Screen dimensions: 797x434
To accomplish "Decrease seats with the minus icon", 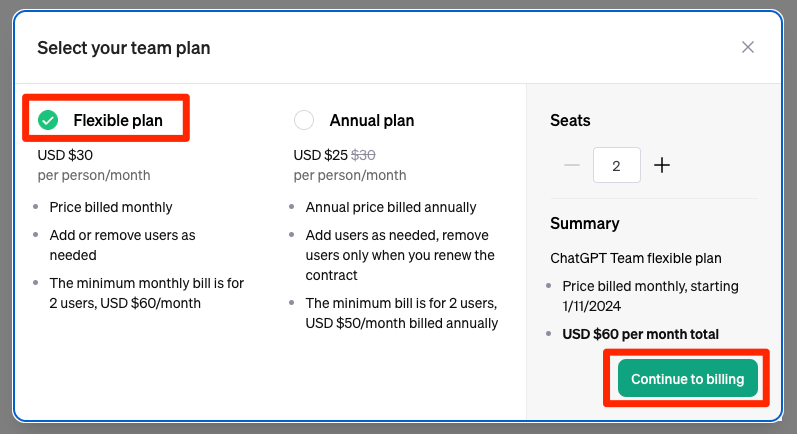I will (x=572, y=165).
